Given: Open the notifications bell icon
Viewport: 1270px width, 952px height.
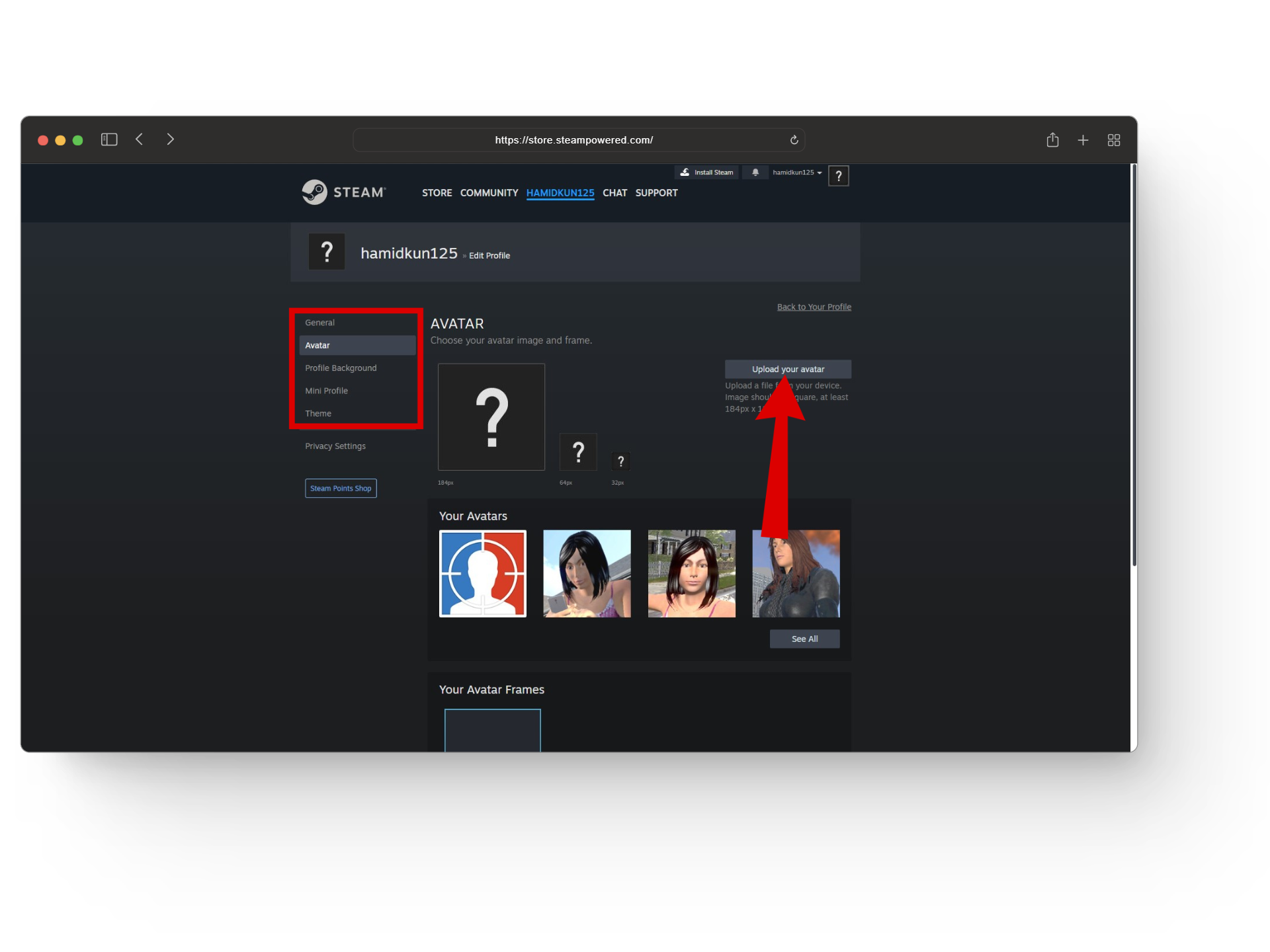Looking at the screenshot, I should (x=755, y=173).
